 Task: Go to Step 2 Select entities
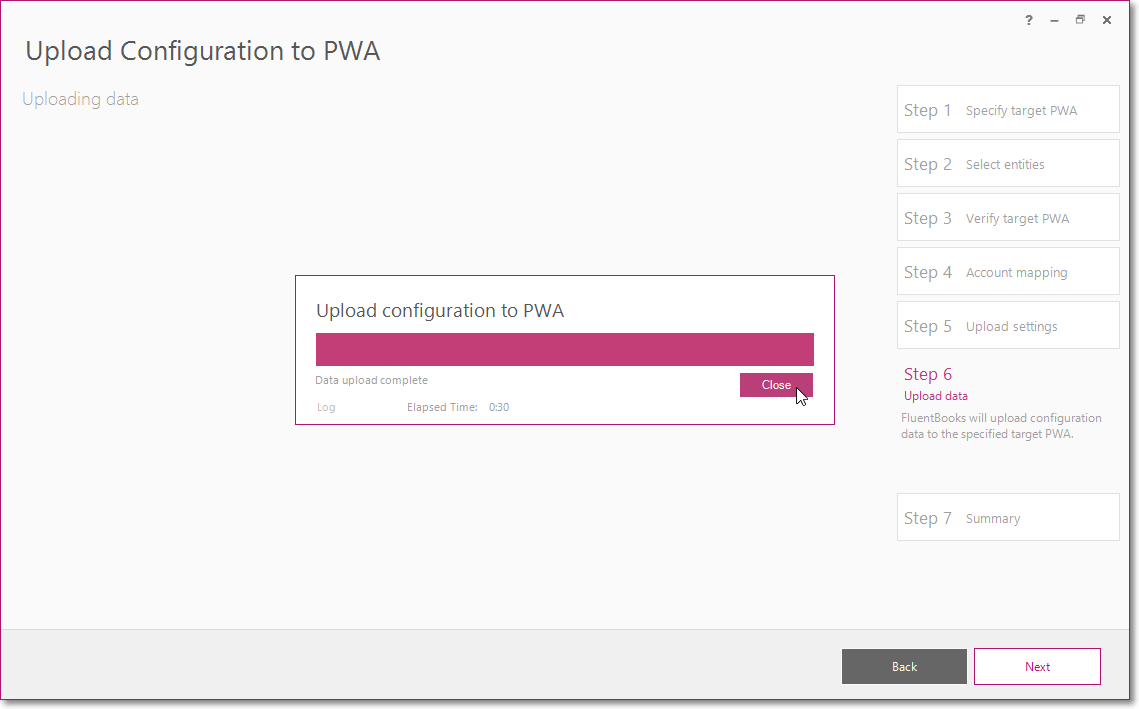coord(1008,163)
